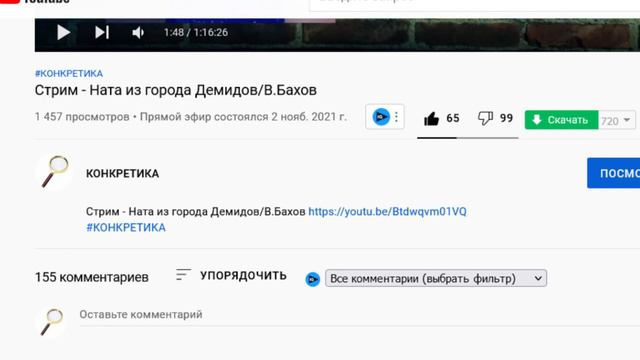This screenshot has height=360, width=640.
Task: Click the like count 65
Action: tap(453, 118)
